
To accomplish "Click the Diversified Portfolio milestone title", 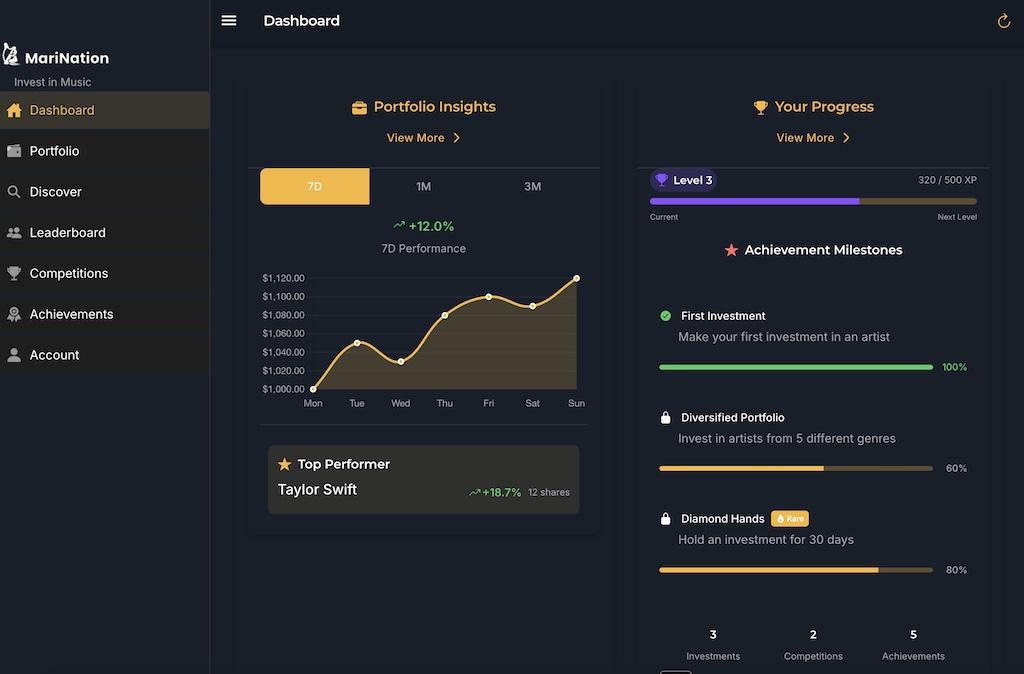I will click(733, 417).
